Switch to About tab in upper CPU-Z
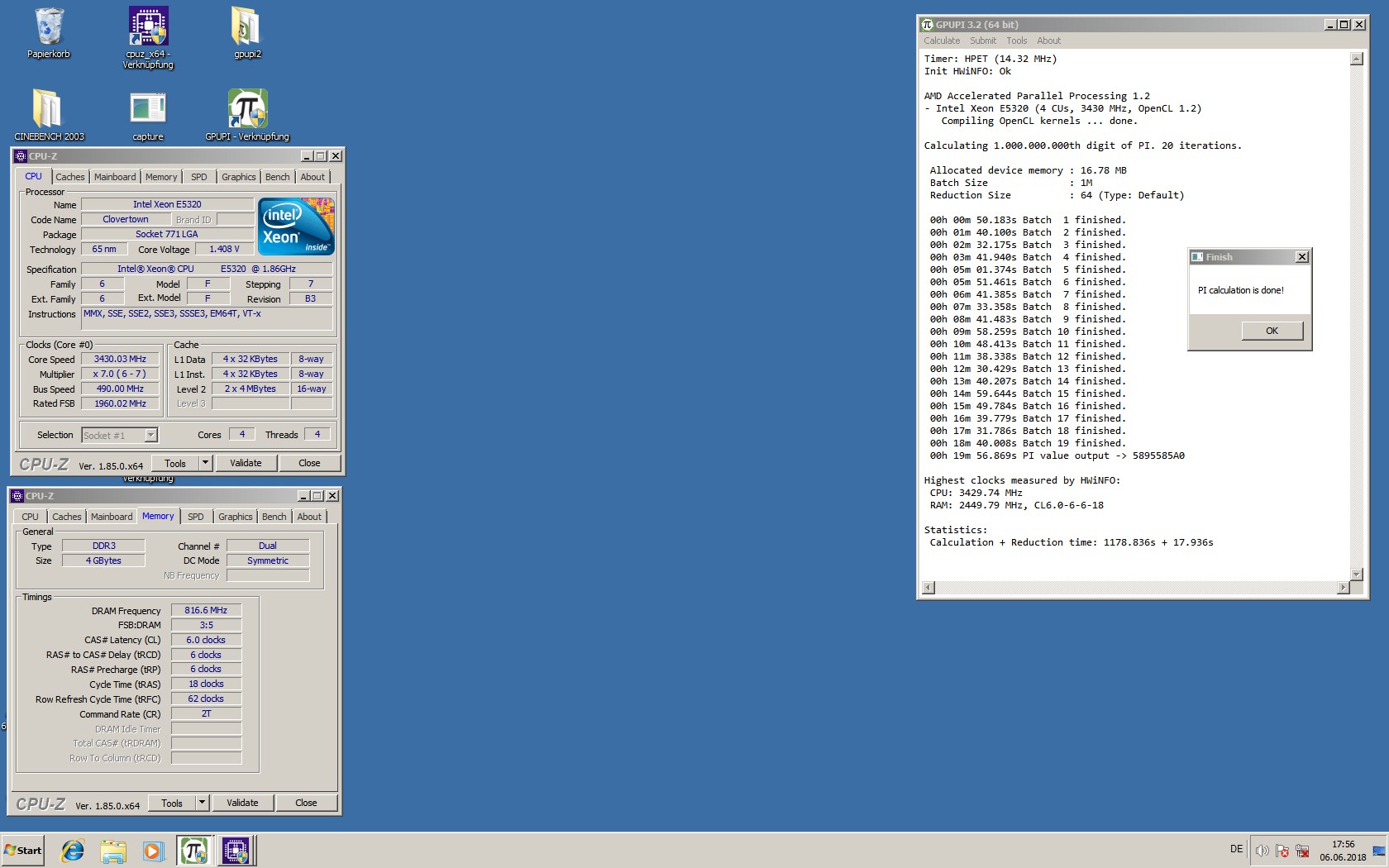The image size is (1389, 868). pos(313,177)
